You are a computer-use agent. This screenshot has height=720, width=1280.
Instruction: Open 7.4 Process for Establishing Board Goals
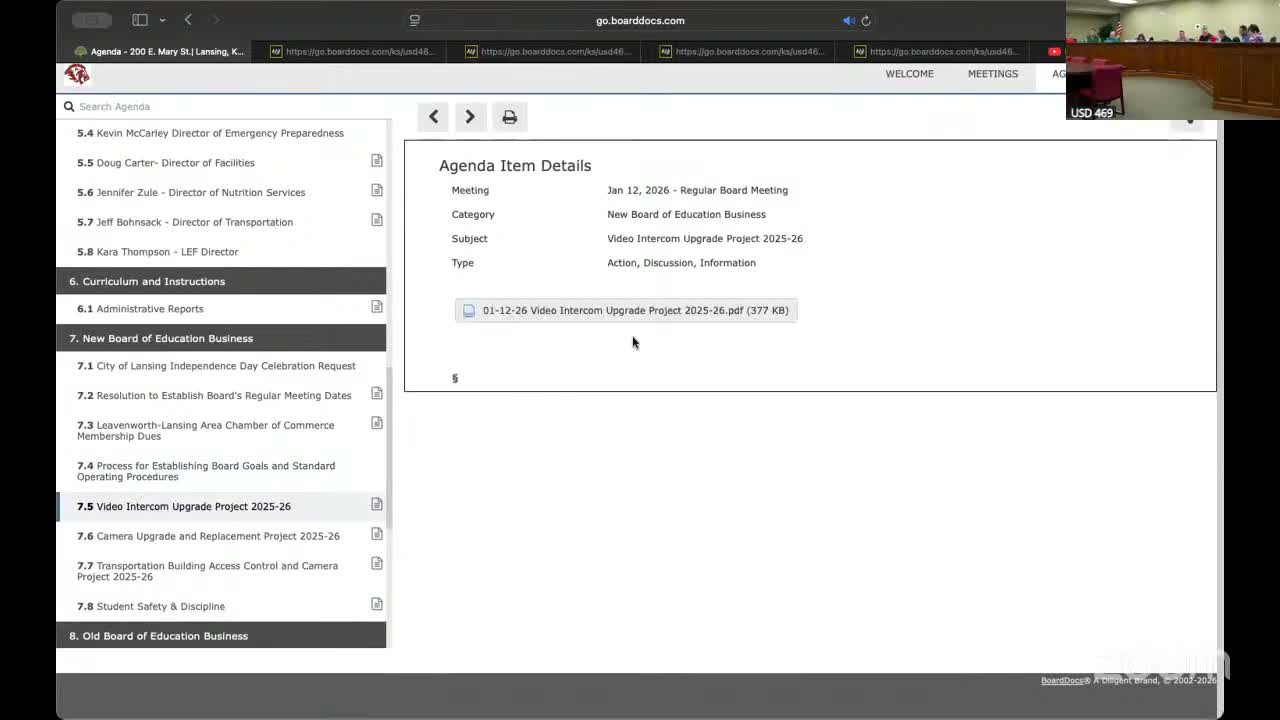point(206,471)
